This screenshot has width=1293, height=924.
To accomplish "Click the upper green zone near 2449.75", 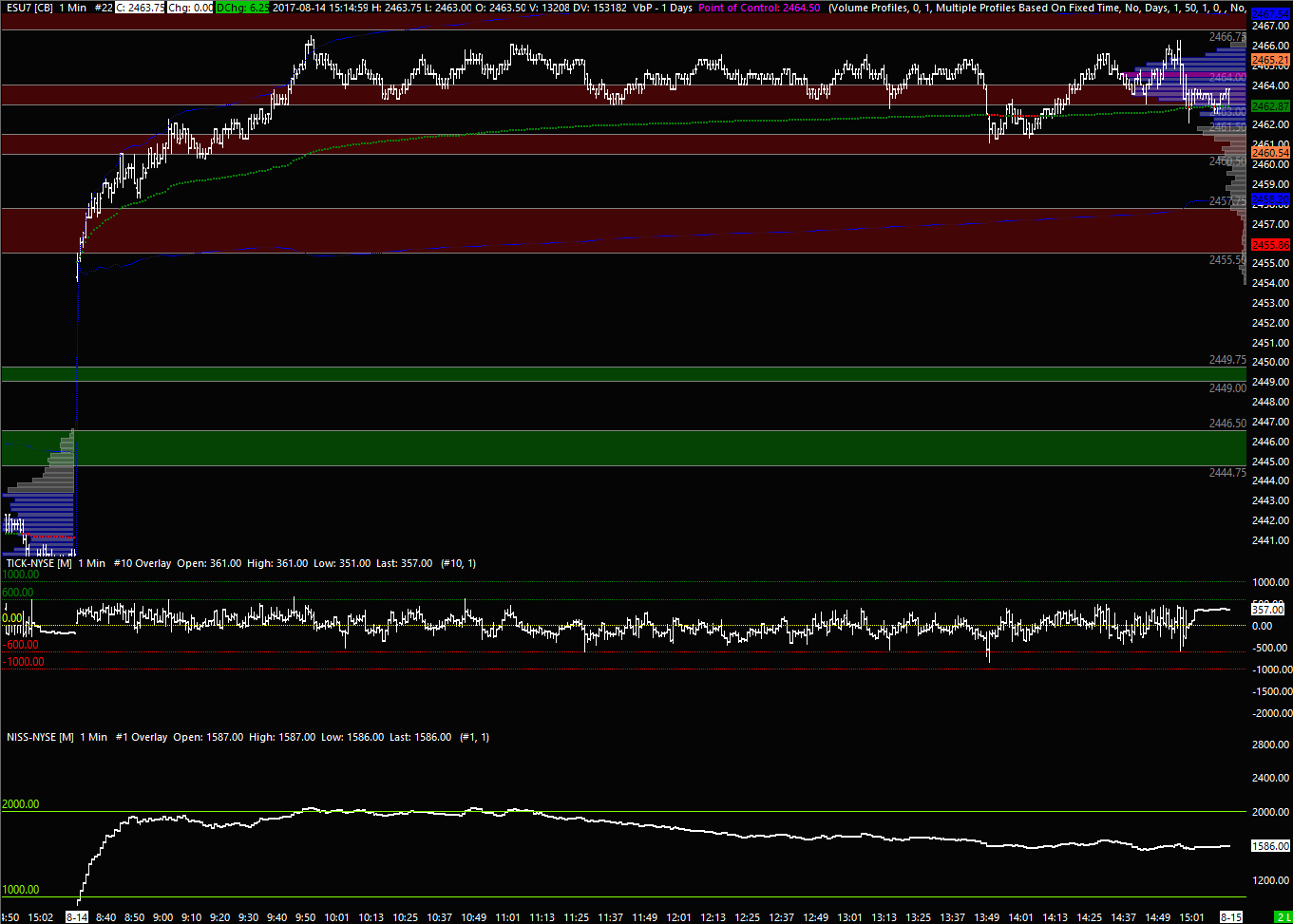I will click(623, 374).
